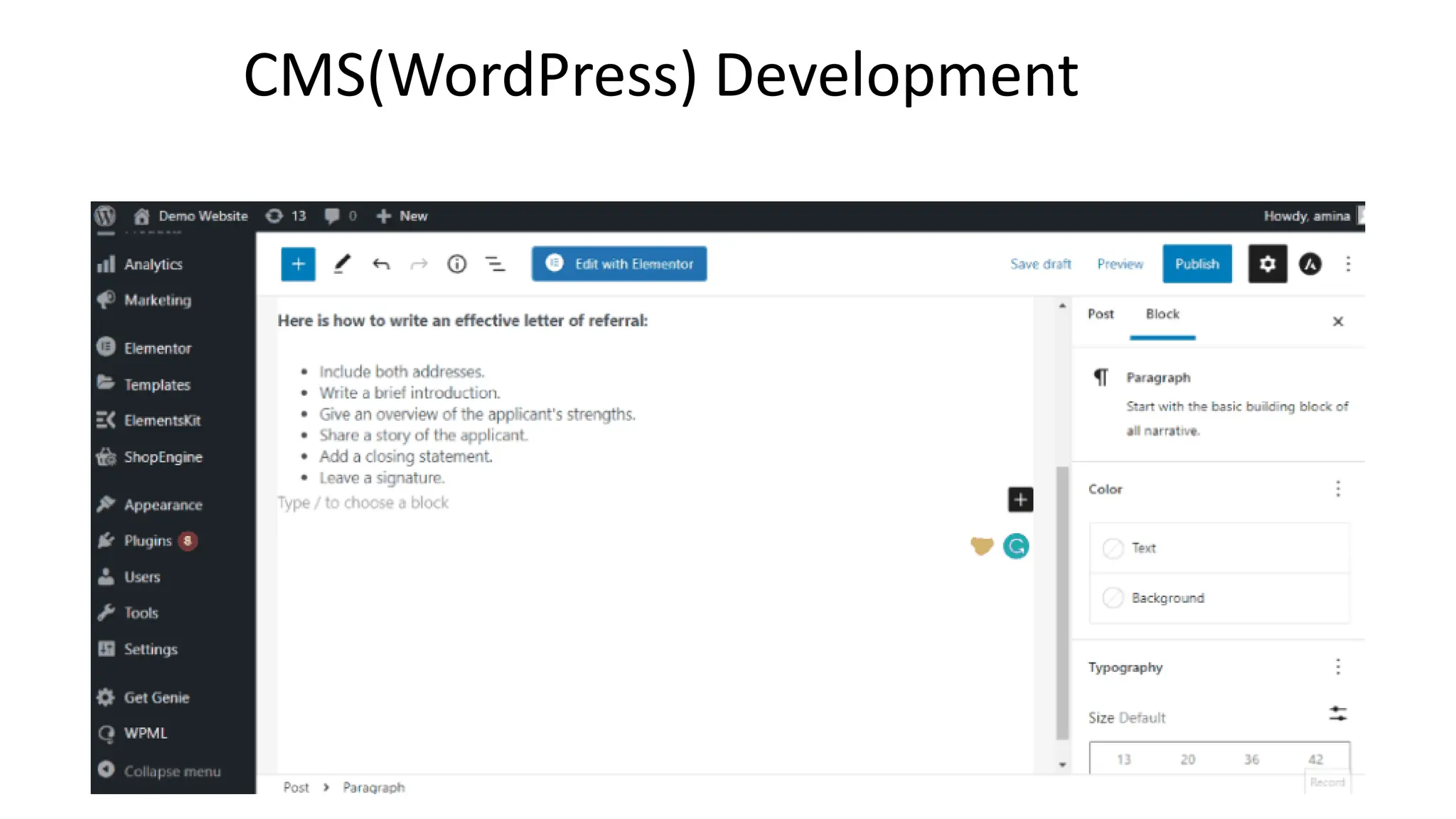The height and width of the screenshot is (819, 1456).
Task: Collapse the admin sidebar menu
Action: pos(159,771)
